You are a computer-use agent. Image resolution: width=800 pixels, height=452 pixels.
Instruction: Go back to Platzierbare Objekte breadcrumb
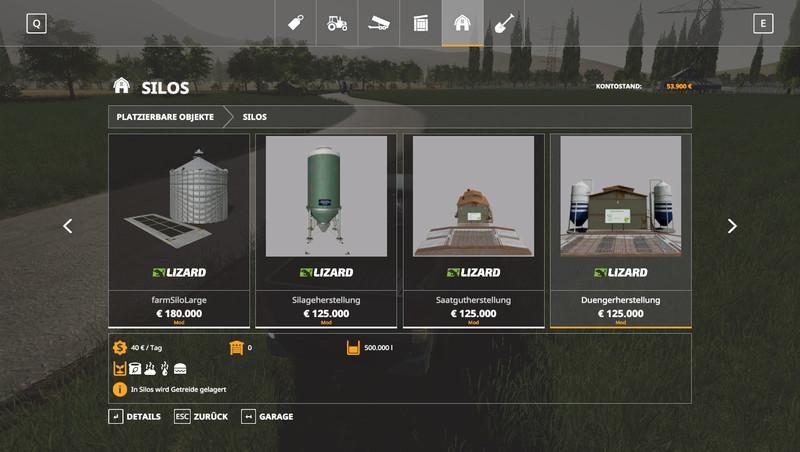pos(165,117)
